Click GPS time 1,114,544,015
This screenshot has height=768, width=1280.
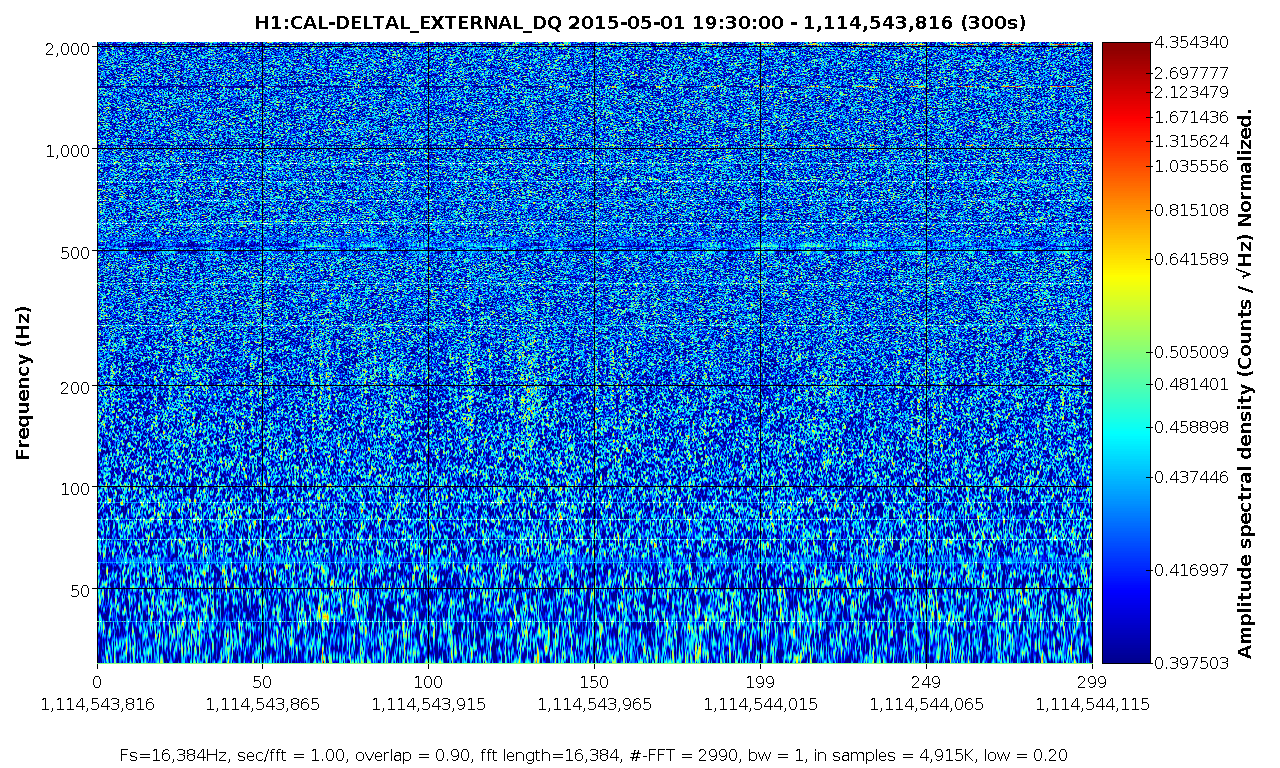click(760, 704)
